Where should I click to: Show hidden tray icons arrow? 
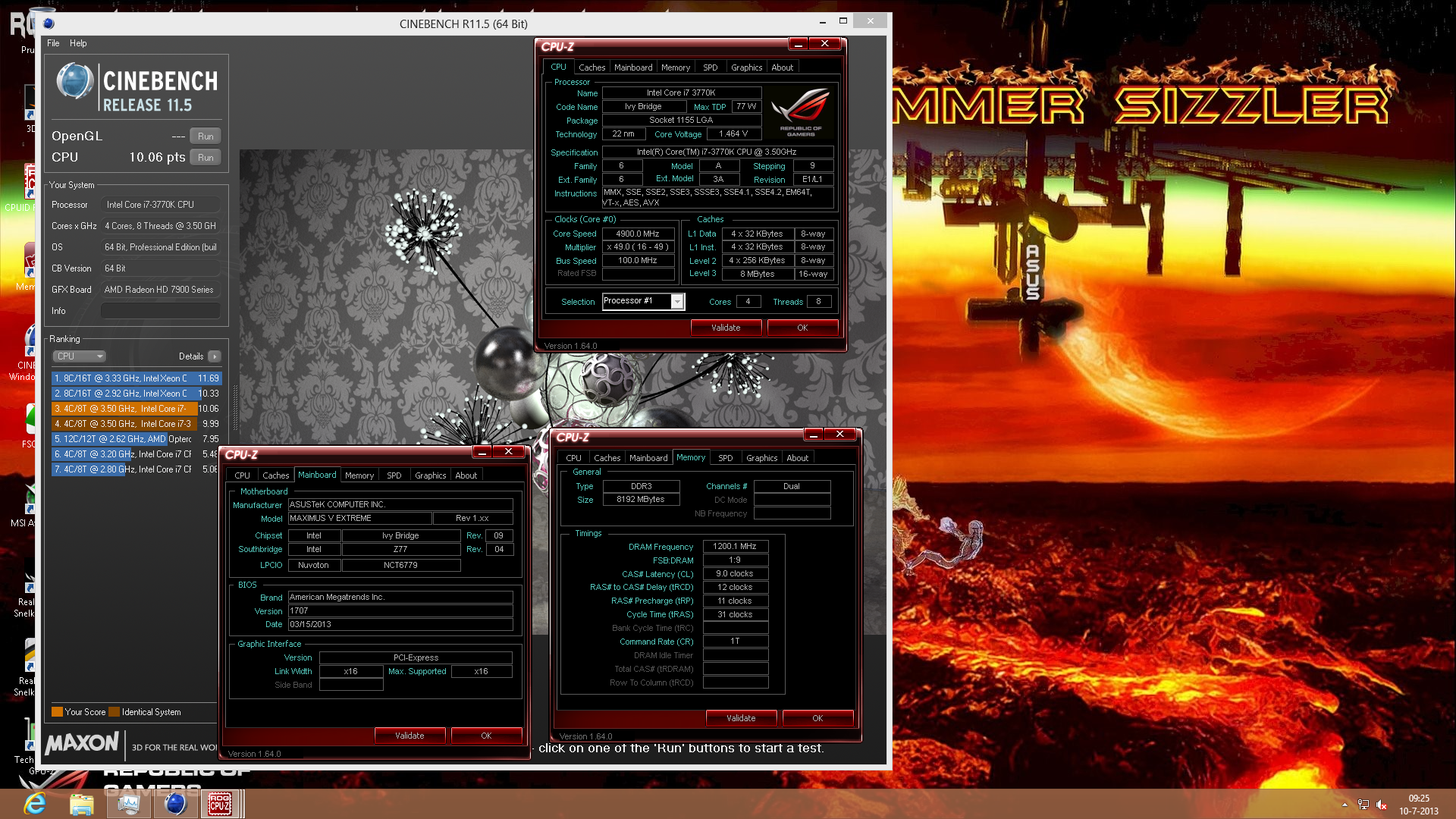click(1345, 805)
